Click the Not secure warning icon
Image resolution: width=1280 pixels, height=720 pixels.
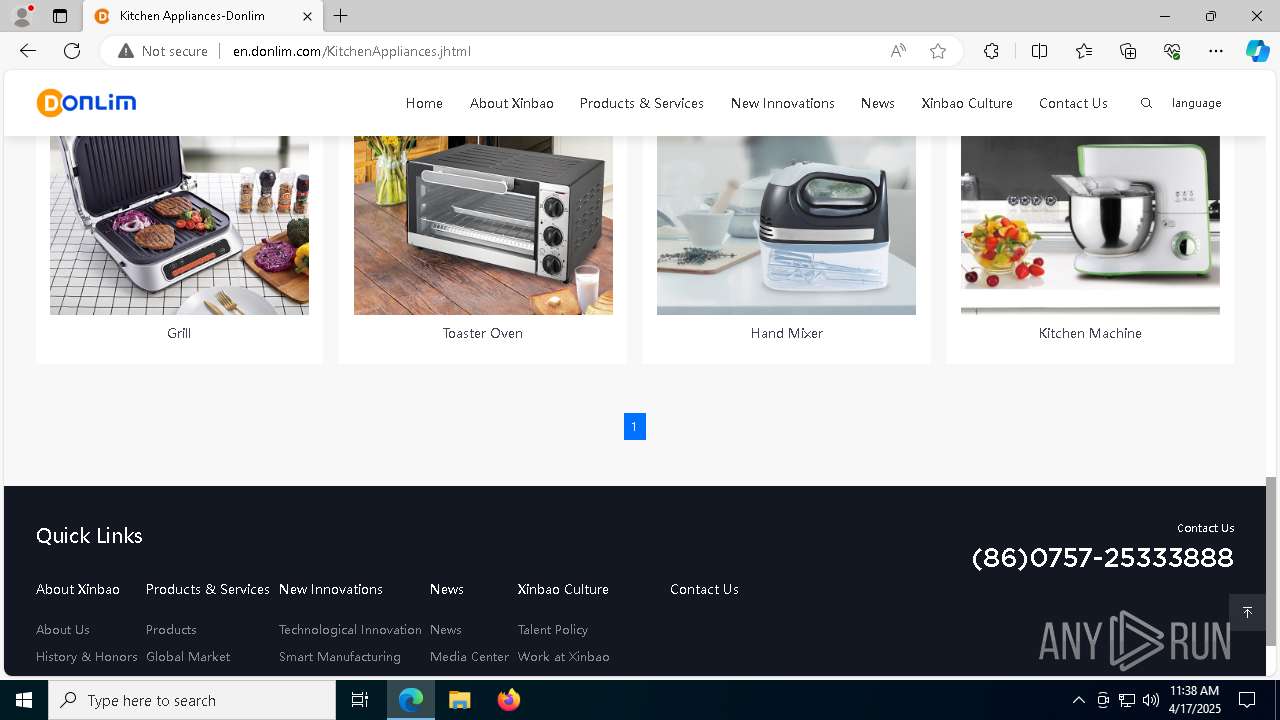[126, 51]
